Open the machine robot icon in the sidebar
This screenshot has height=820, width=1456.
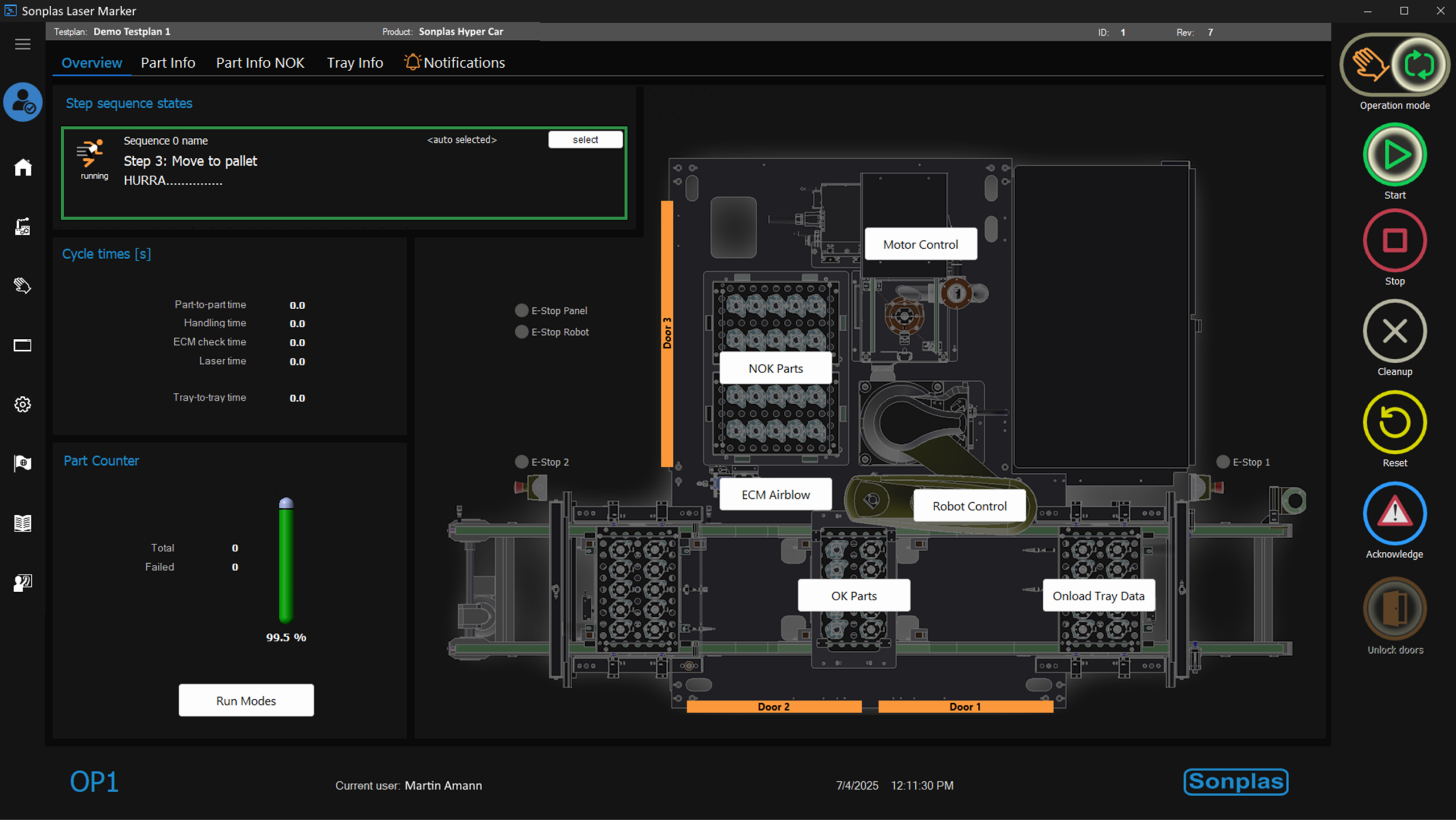click(x=23, y=227)
